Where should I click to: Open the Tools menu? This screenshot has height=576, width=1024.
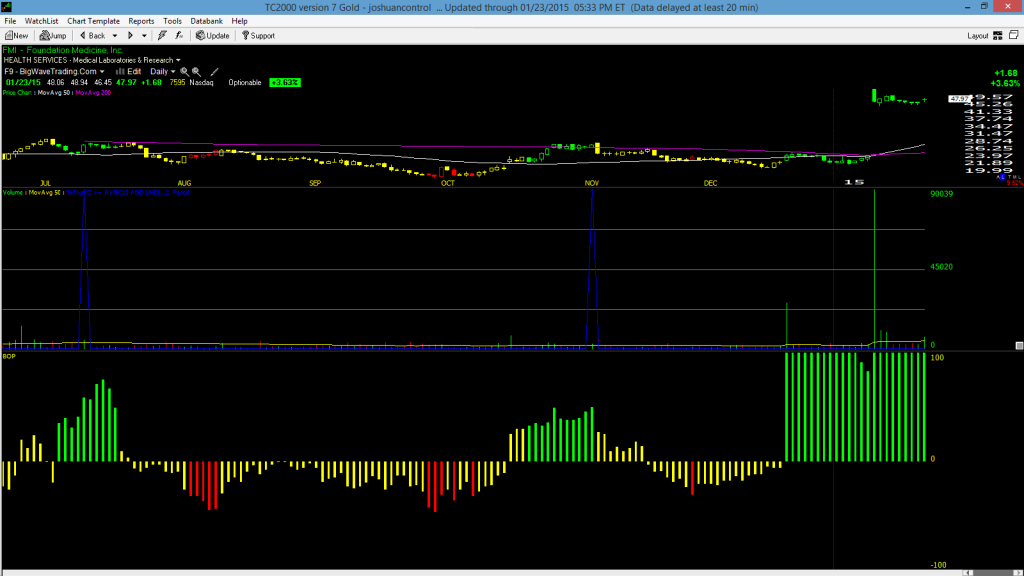172,21
